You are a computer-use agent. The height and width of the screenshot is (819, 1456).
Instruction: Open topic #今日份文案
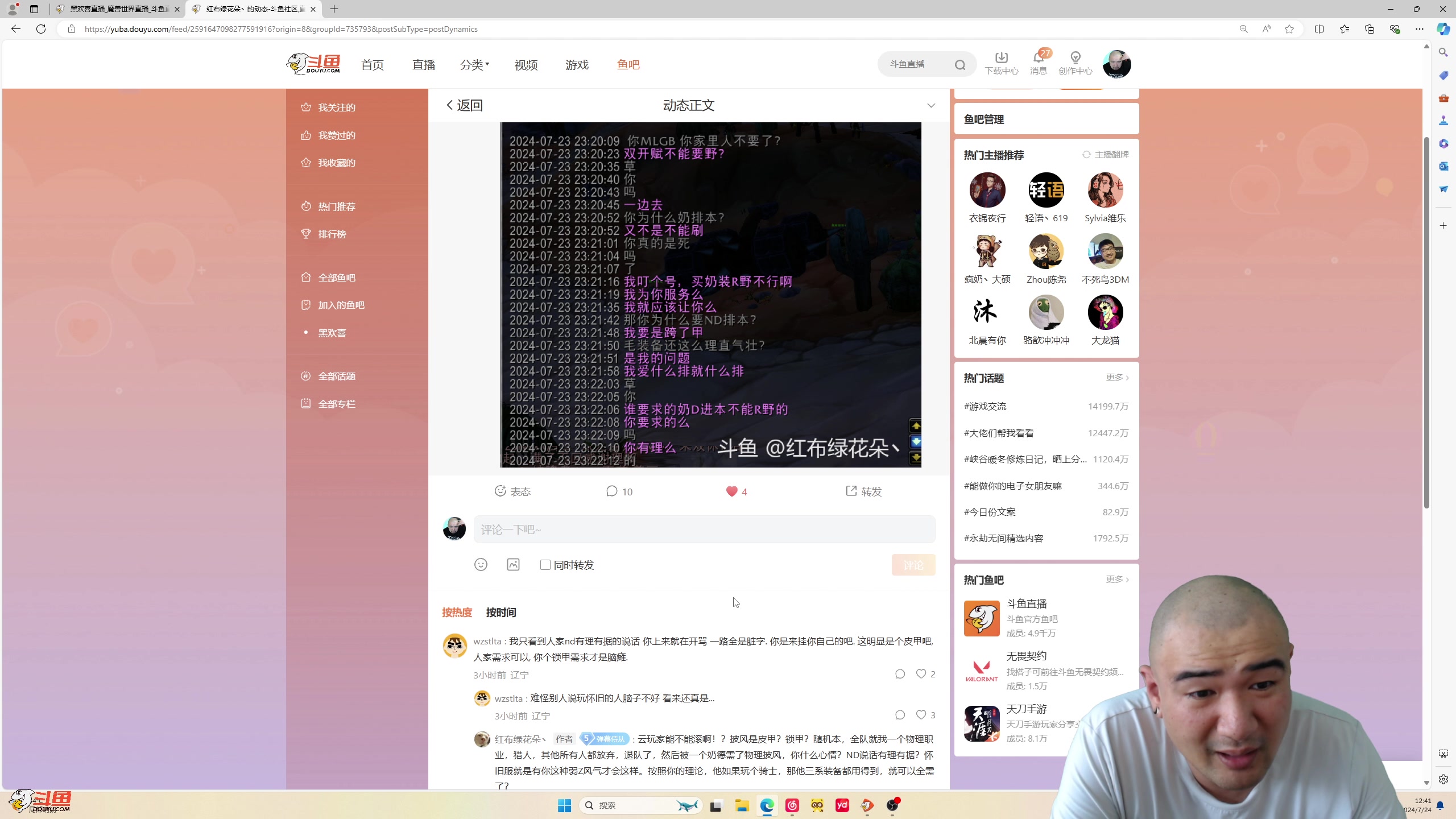tap(990, 512)
